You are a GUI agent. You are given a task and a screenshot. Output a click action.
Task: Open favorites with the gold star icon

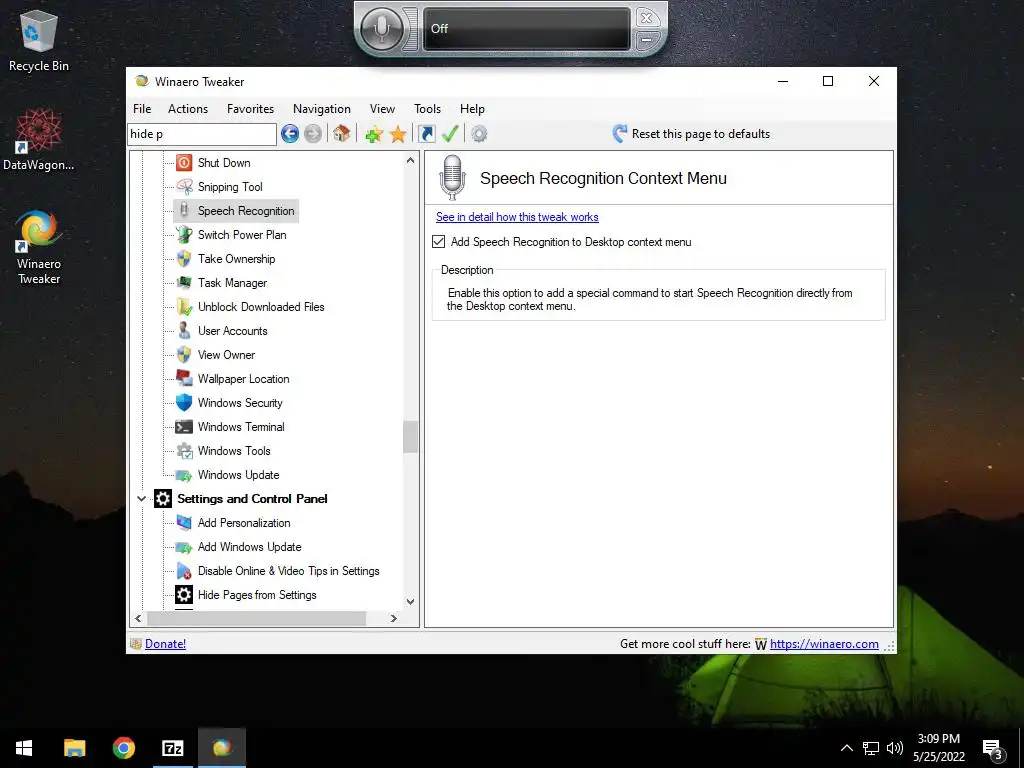[398, 135]
